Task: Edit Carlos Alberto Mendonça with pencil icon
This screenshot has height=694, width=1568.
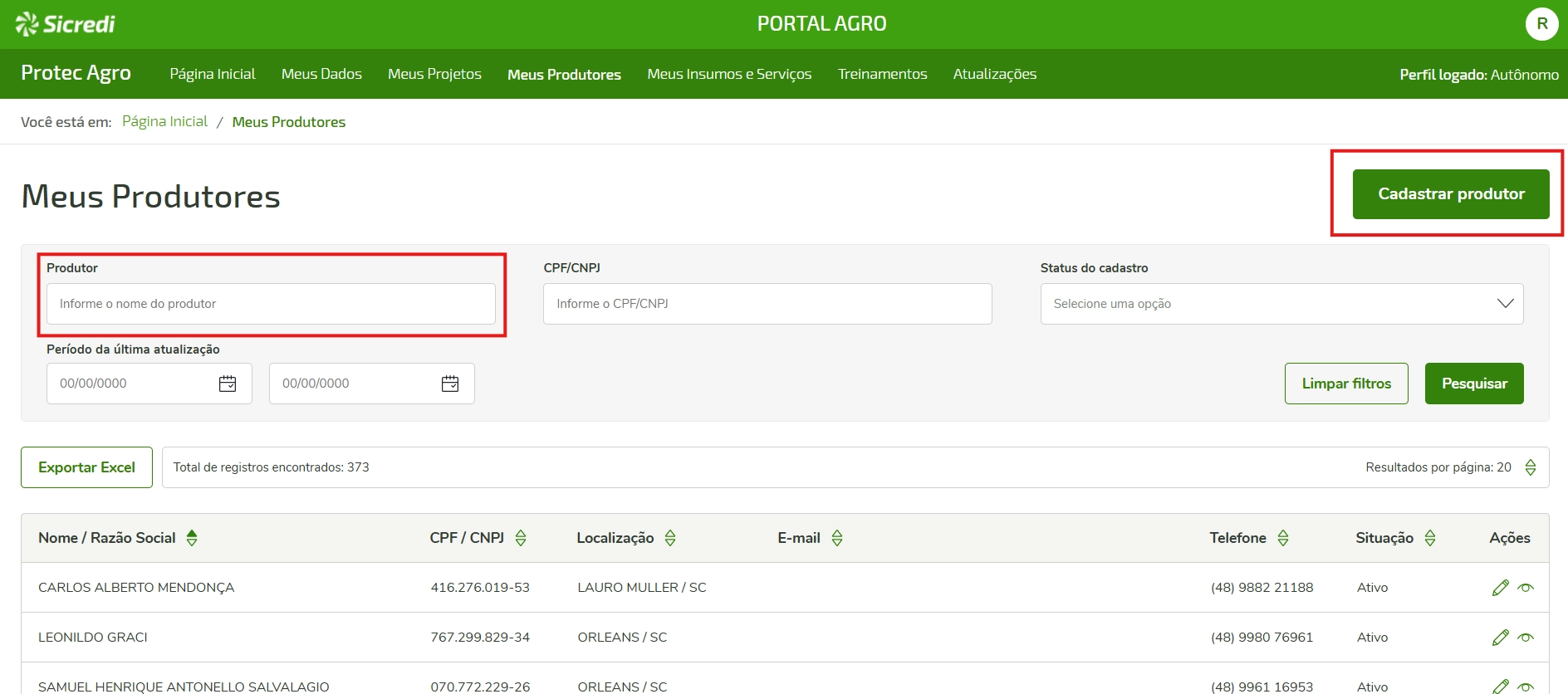Action: pos(1500,588)
